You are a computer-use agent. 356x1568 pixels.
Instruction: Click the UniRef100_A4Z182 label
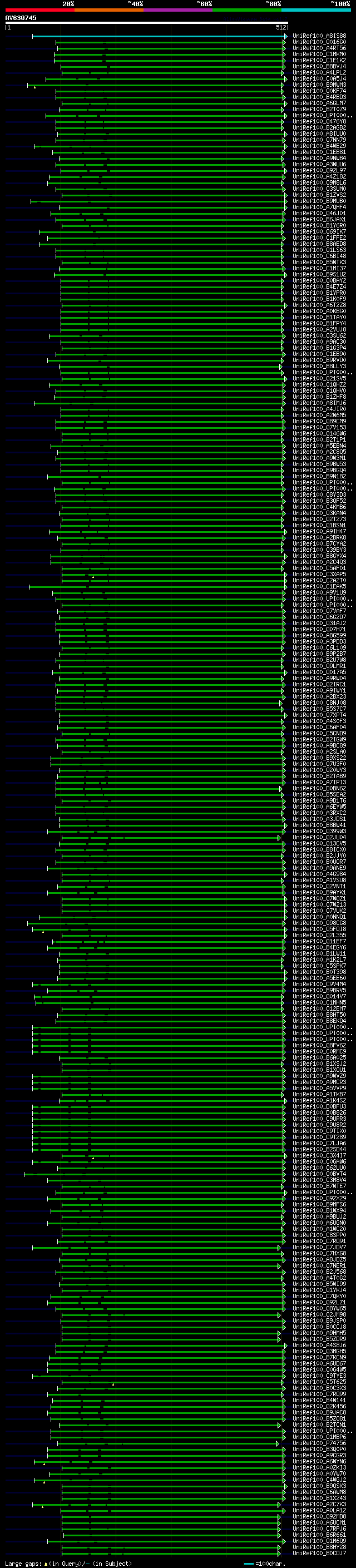pyautogui.click(x=319, y=176)
